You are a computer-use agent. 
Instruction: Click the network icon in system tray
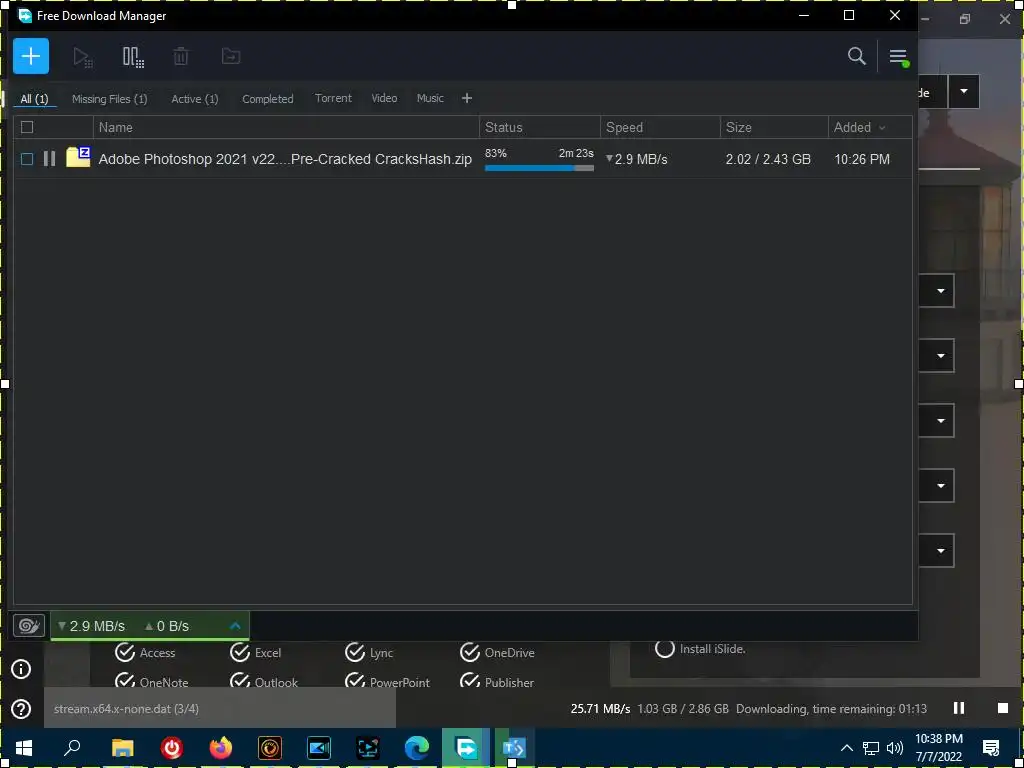pyautogui.click(x=871, y=748)
